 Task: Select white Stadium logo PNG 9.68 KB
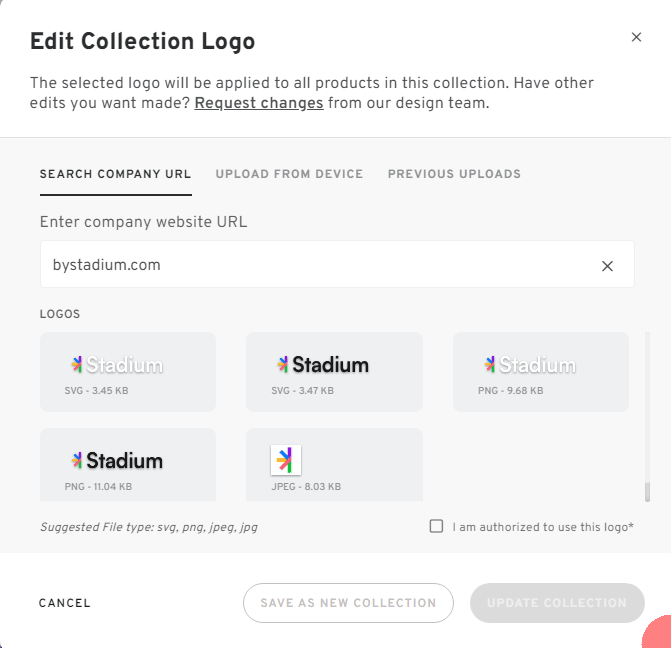tap(541, 372)
